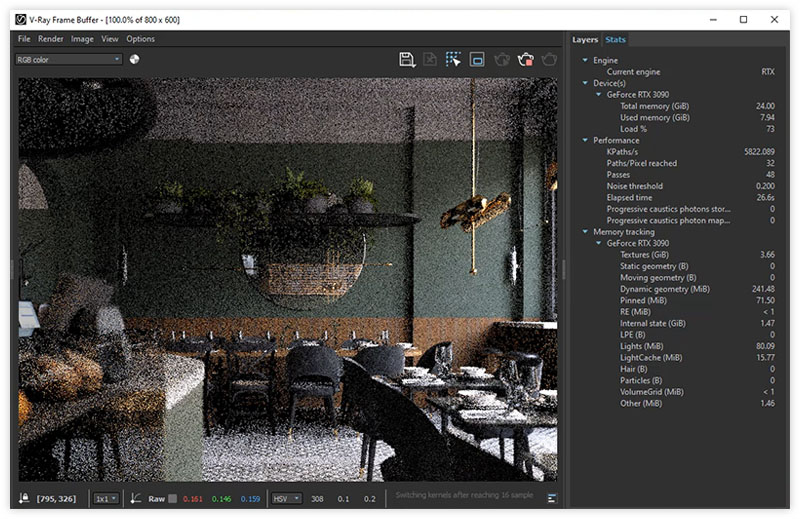Maximize the V-Ray Frame Buffer window
Viewport: 800px width, 519px height.
coord(743,19)
